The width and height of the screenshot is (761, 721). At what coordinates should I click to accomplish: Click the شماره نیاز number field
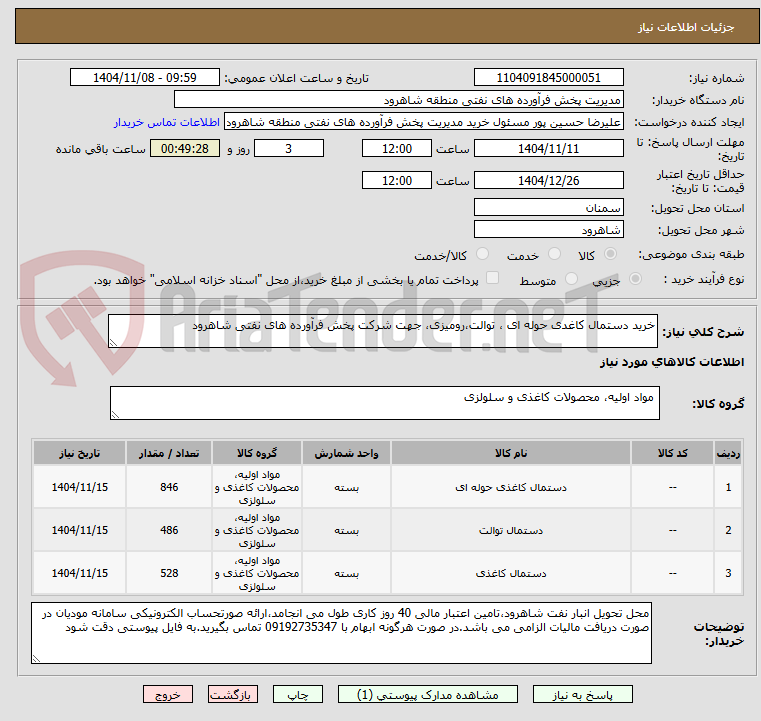(548, 78)
